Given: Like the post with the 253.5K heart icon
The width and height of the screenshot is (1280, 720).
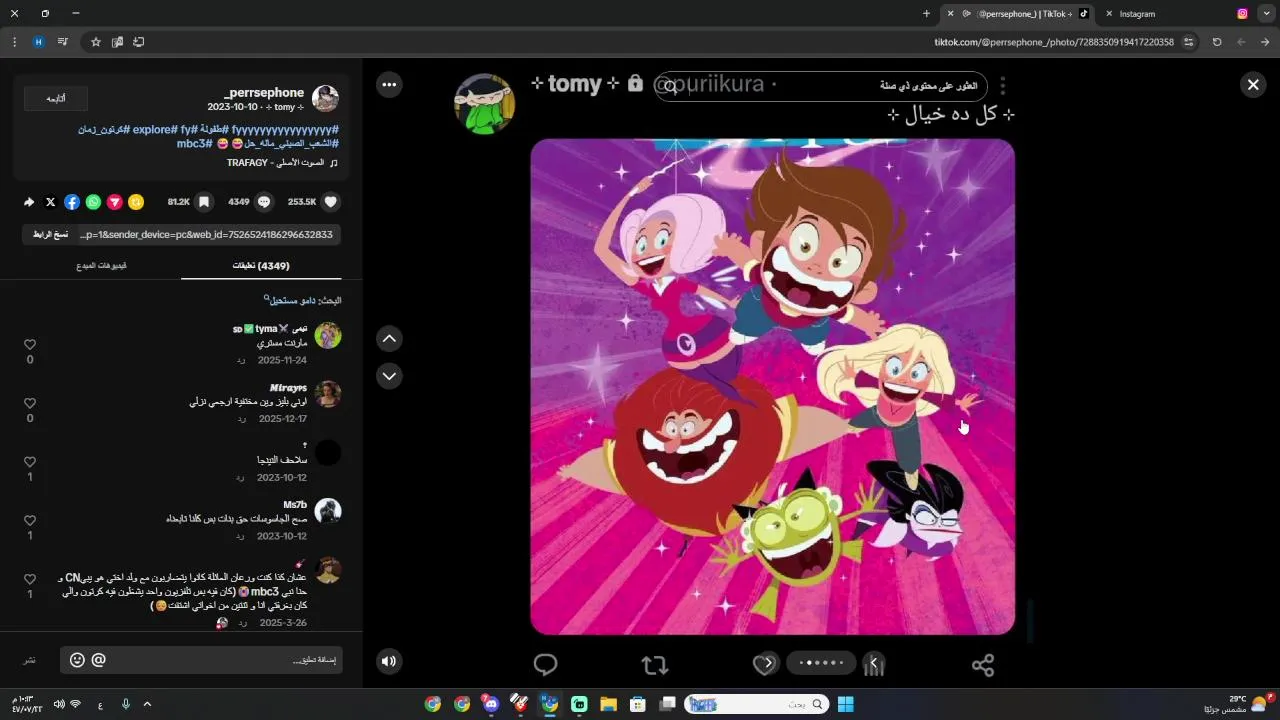Looking at the screenshot, I should point(331,202).
